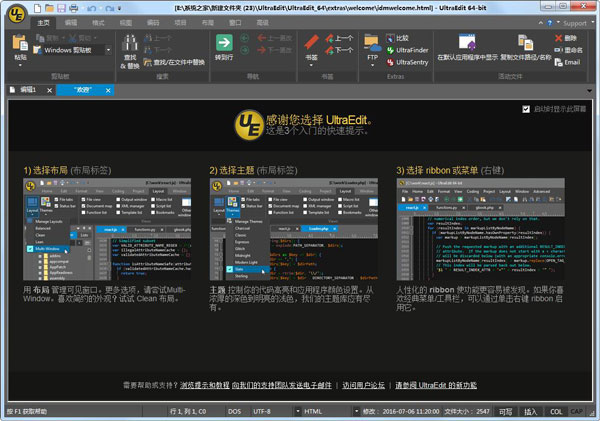Open the UltraEdit new features link (请参阅 UltraEdit 的新功能)
Viewport: 600px width, 421px height.
point(436,385)
